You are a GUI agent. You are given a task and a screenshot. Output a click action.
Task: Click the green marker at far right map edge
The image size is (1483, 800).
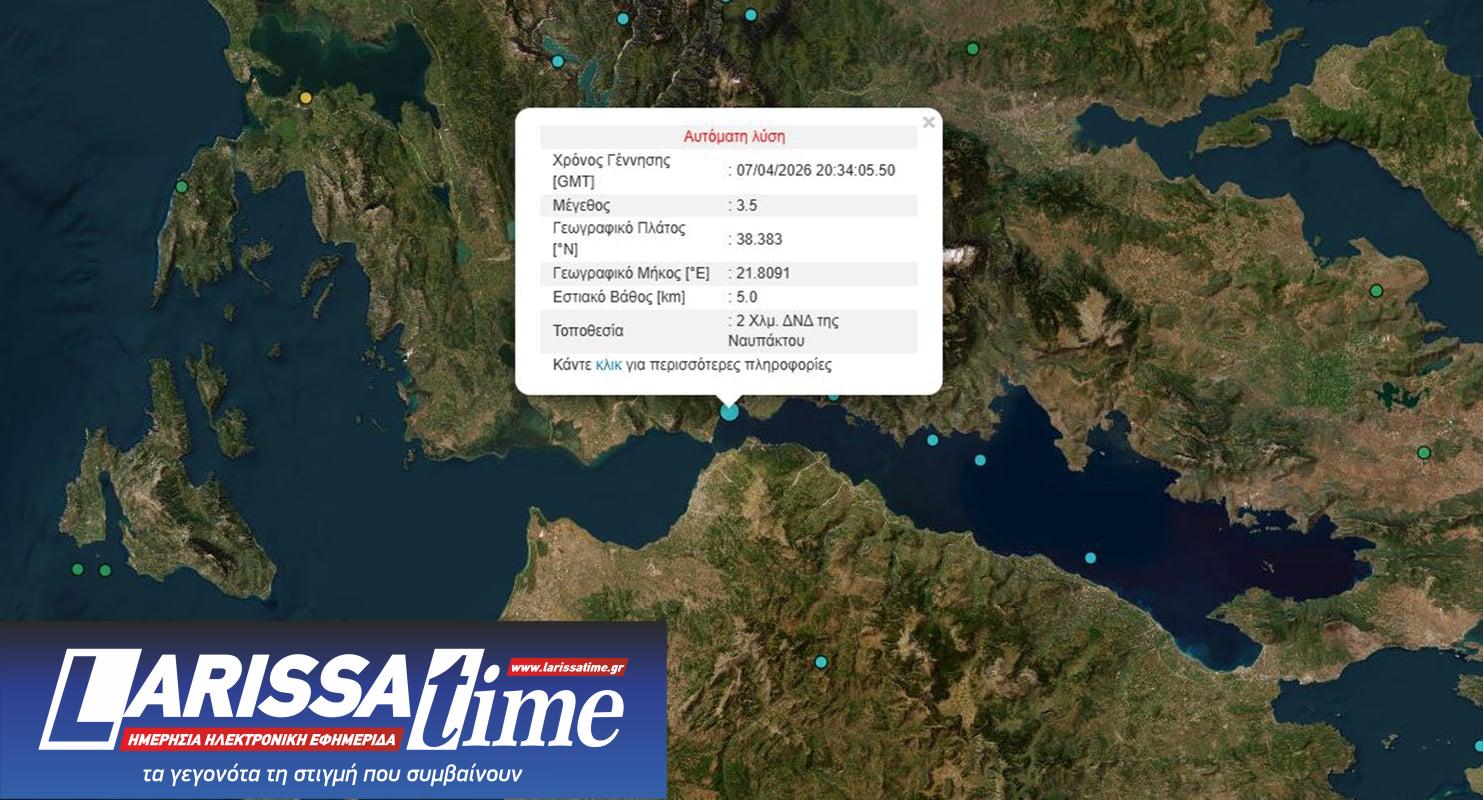pos(1424,453)
